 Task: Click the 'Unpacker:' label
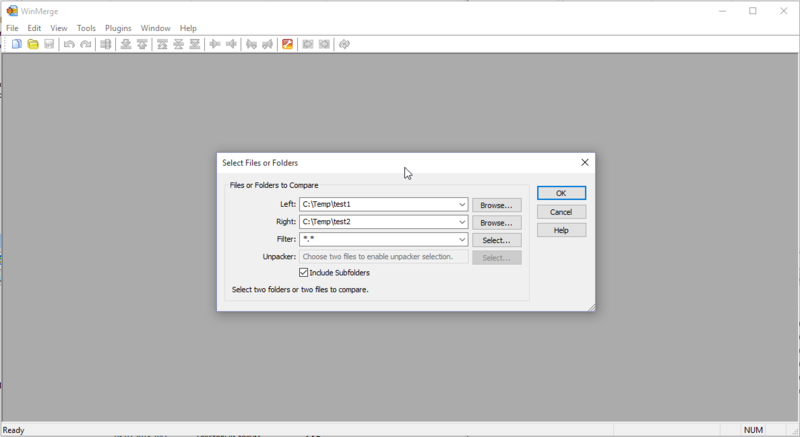[279, 256]
